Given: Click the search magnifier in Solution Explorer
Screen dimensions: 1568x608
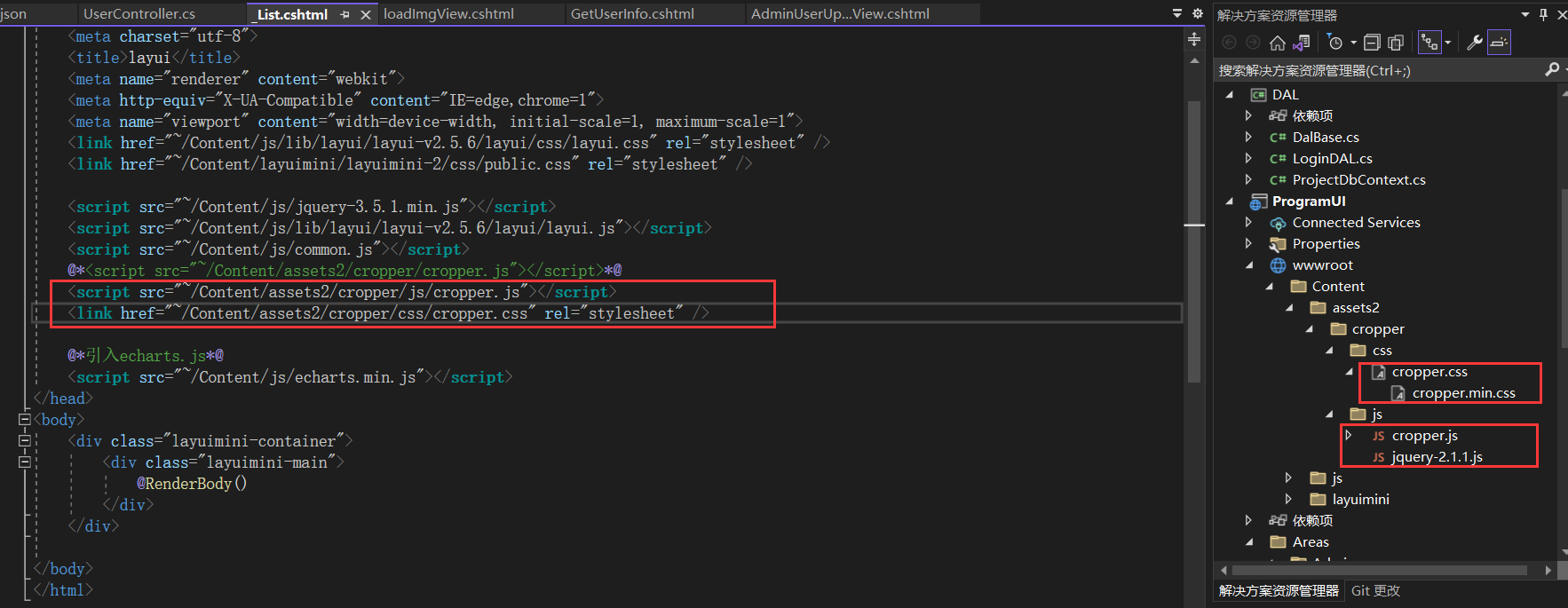Looking at the screenshot, I should (1552, 69).
